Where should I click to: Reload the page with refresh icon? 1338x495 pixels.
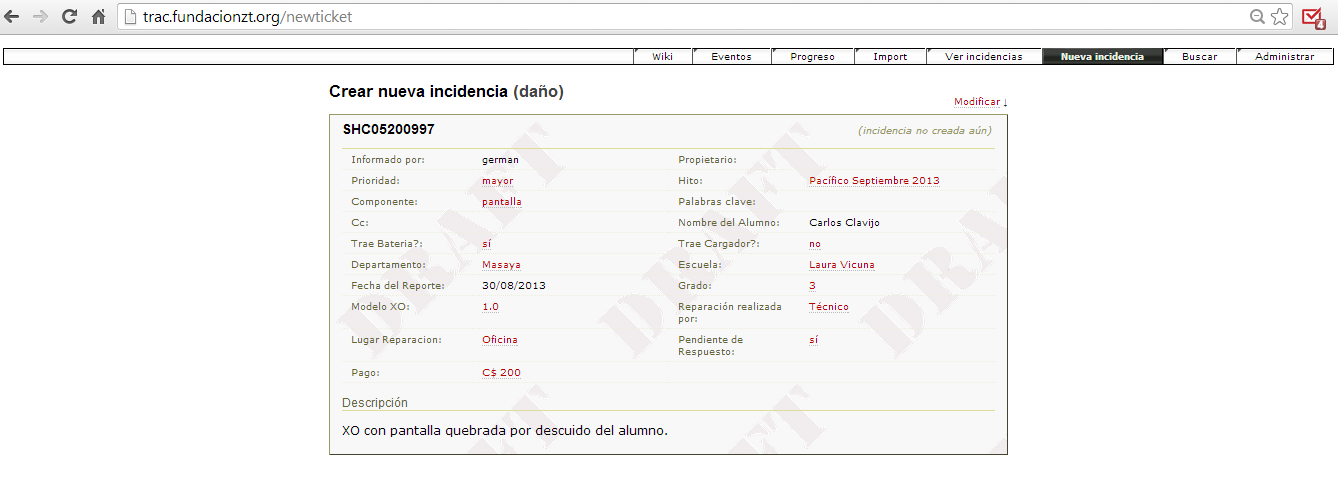(x=69, y=17)
